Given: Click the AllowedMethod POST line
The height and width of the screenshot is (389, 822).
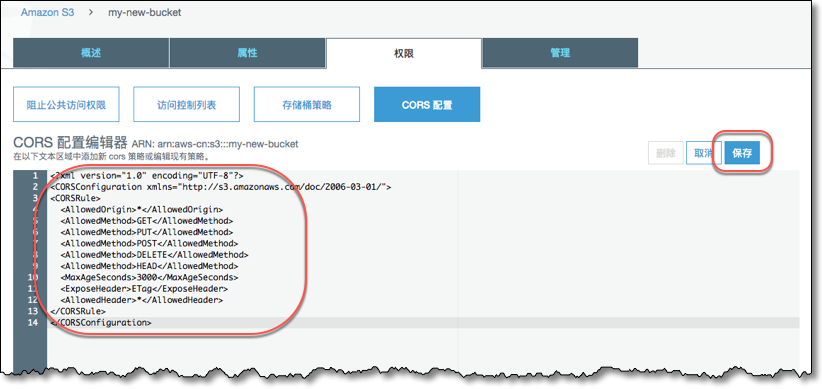Looking at the screenshot, I should [x=149, y=243].
